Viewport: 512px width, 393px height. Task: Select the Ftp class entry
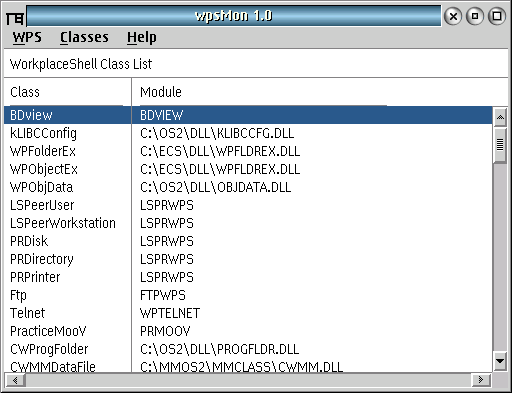click(18, 295)
